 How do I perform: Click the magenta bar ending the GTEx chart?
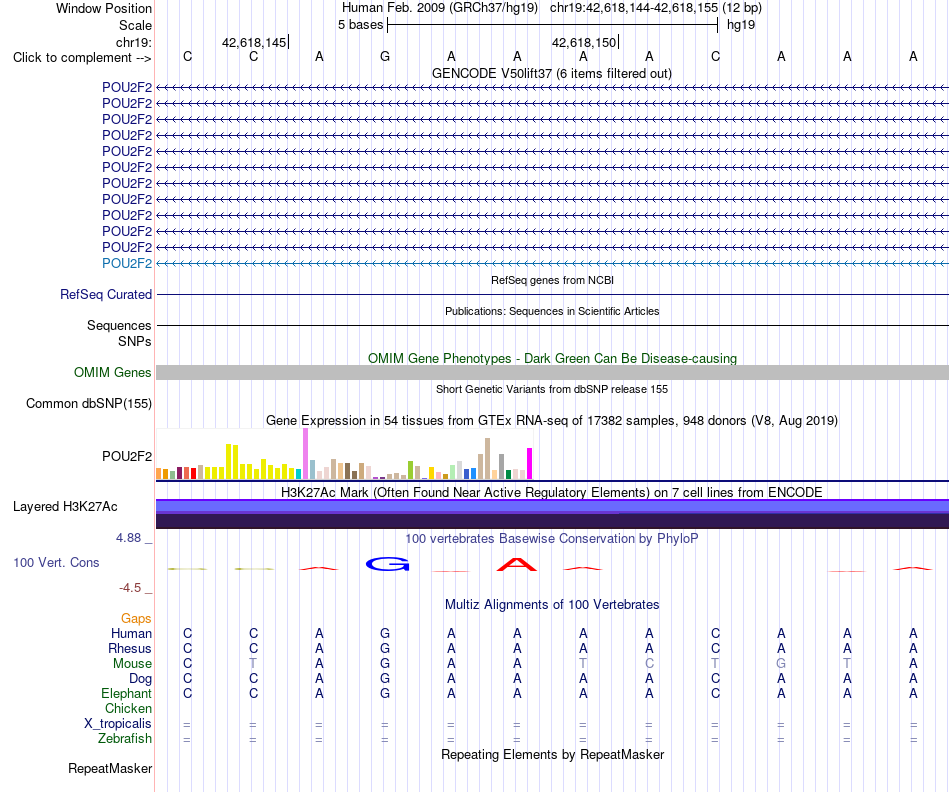tap(530, 464)
